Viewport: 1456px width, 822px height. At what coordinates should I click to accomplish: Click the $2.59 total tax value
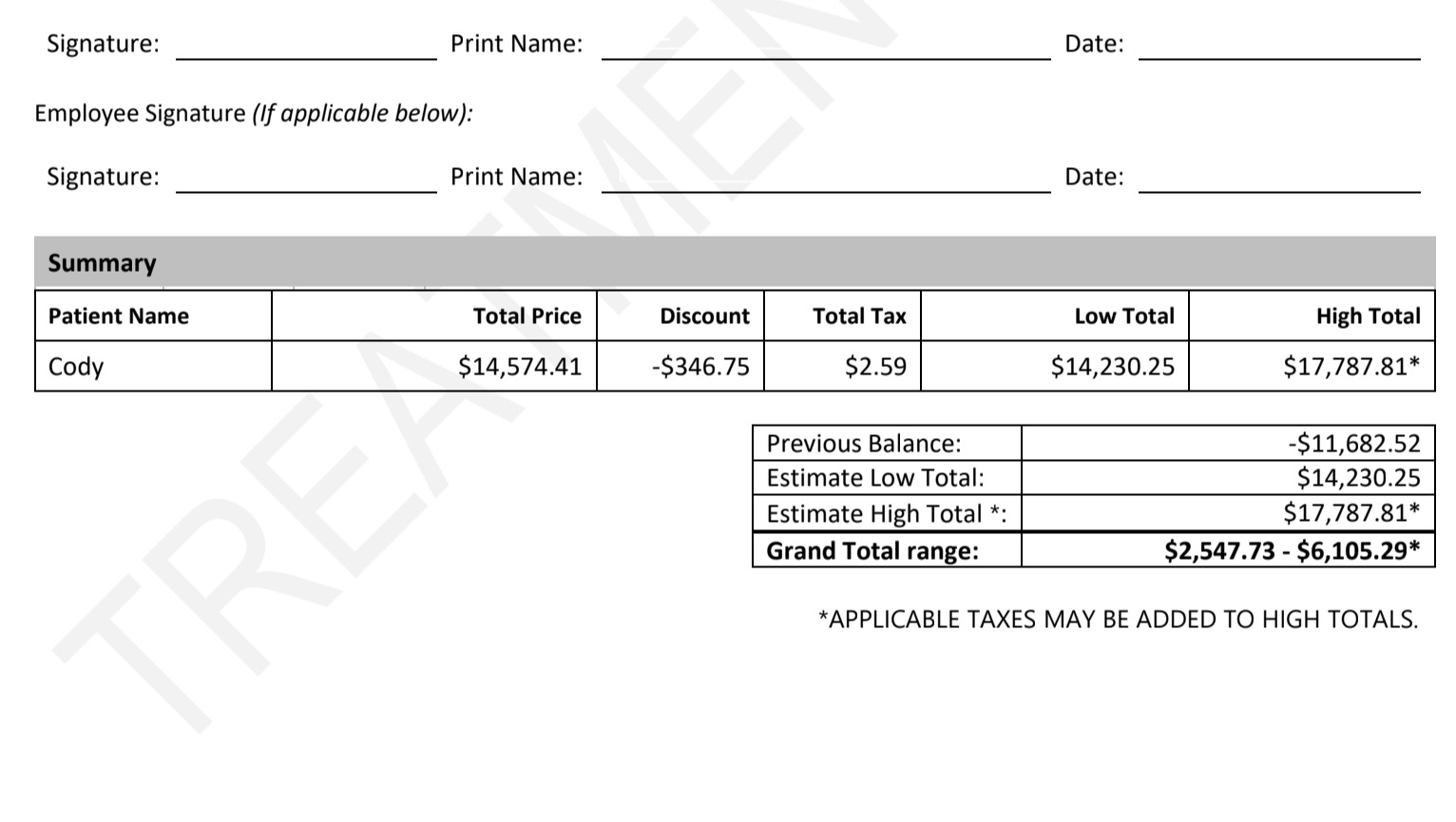coord(875,366)
